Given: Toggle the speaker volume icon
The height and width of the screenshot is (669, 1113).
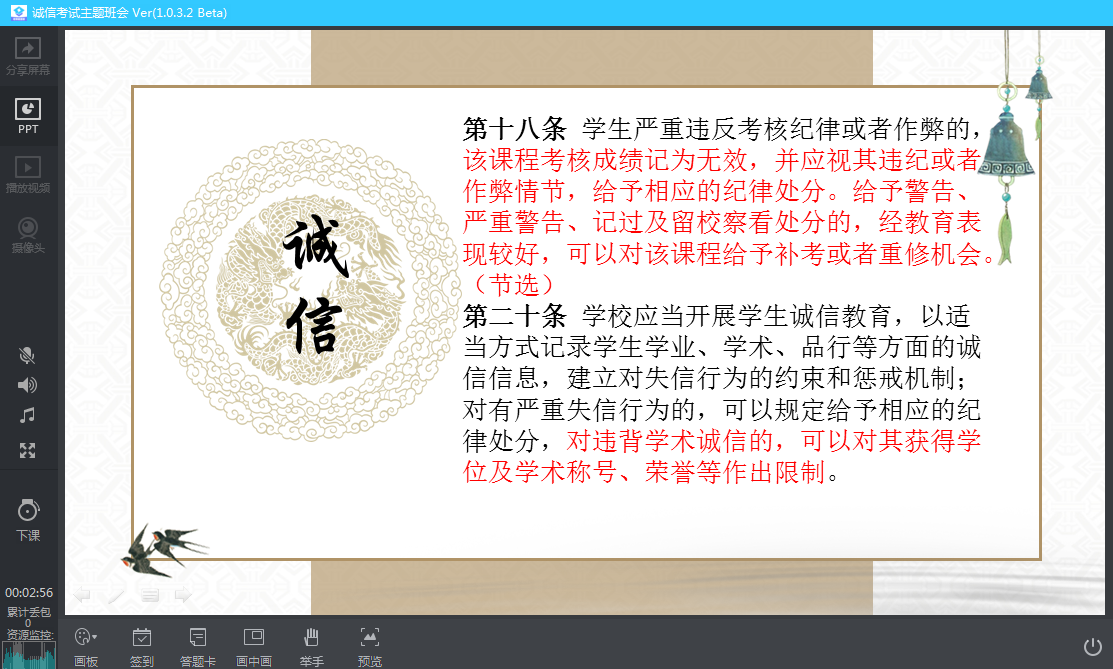Looking at the screenshot, I should pyautogui.click(x=27, y=385).
